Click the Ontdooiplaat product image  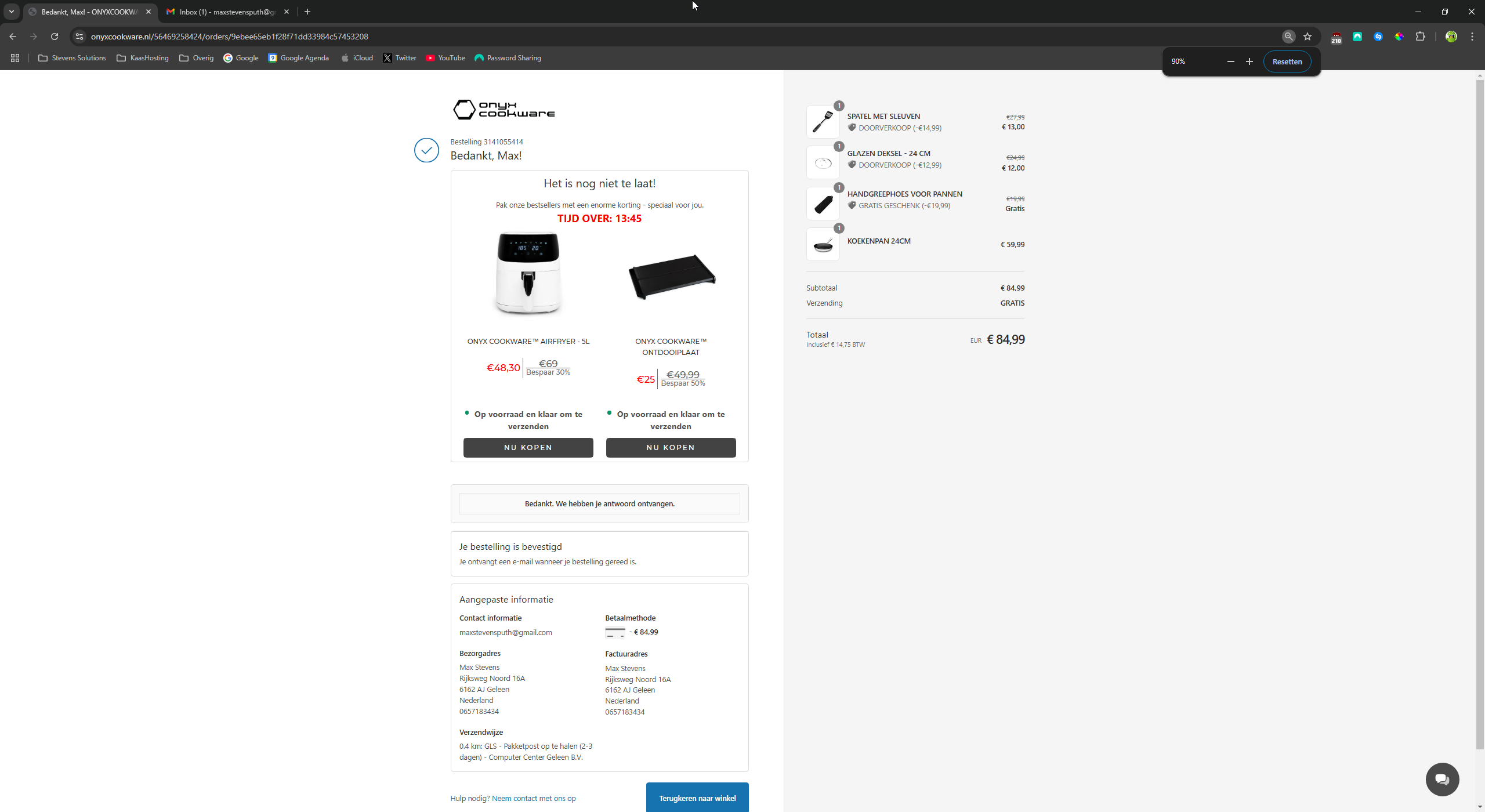(671, 277)
